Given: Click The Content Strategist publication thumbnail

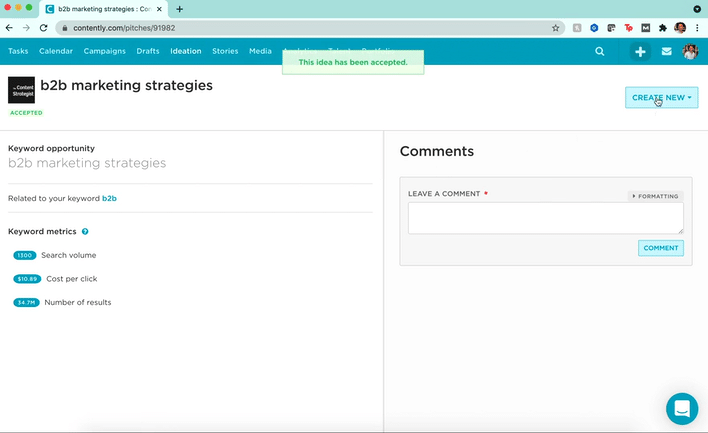Looking at the screenshot, I should pos(21,90).
